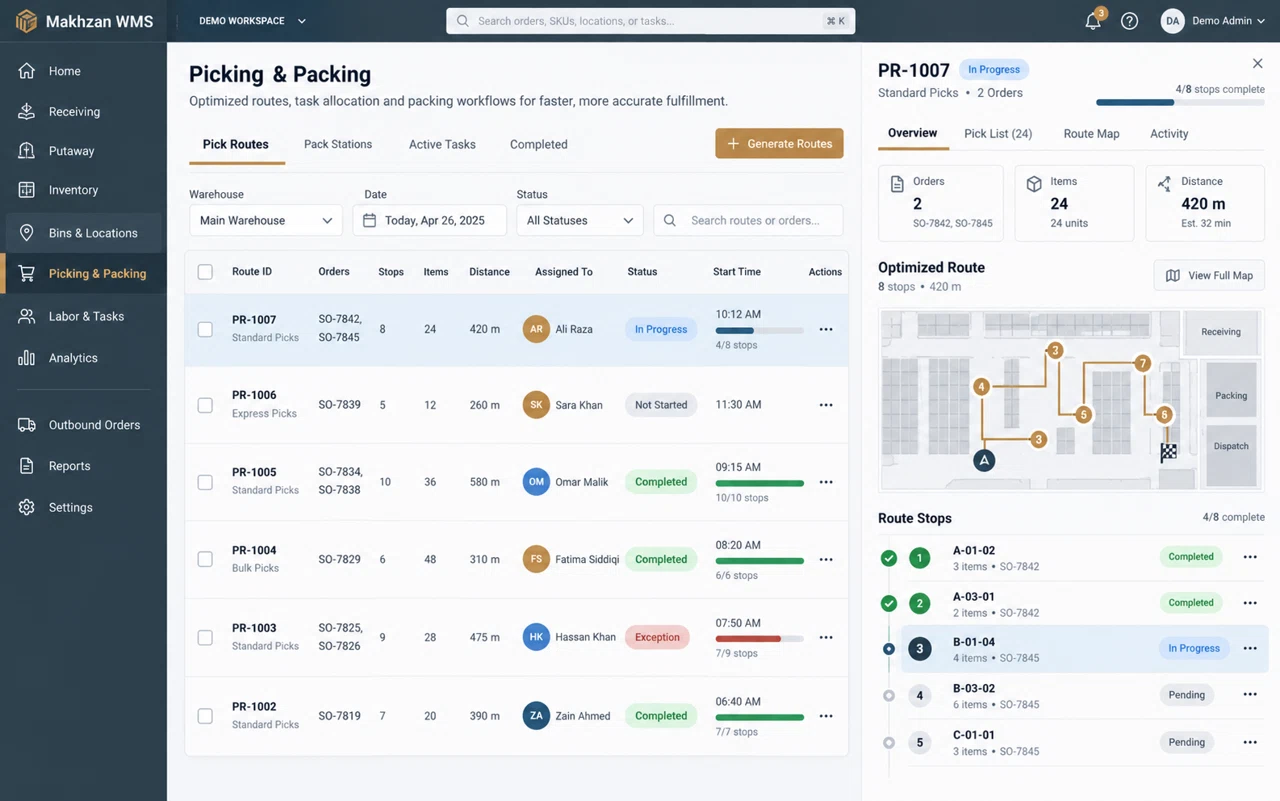
Task: Open the Activity tab
Action: tap(1169, 133)
